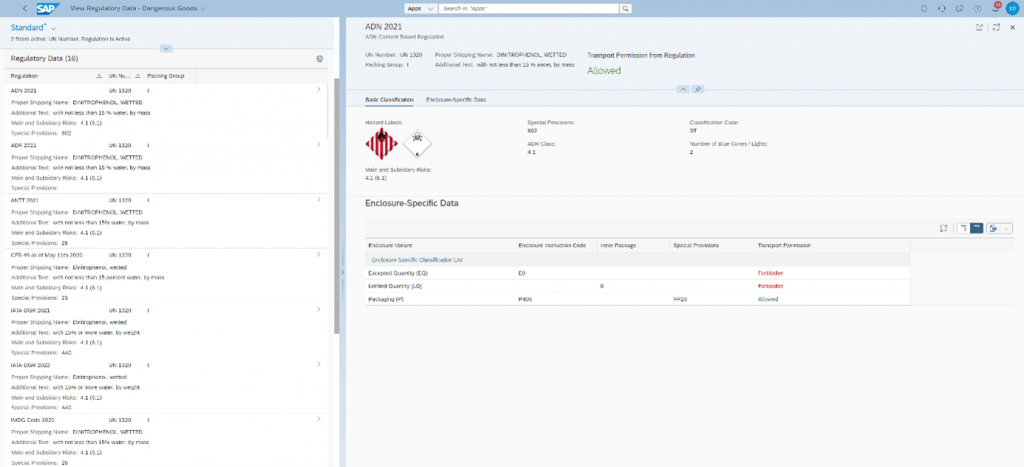Open the settings gear in the shell bar
Screen dimensions: 1024x467
pos(923,8)
